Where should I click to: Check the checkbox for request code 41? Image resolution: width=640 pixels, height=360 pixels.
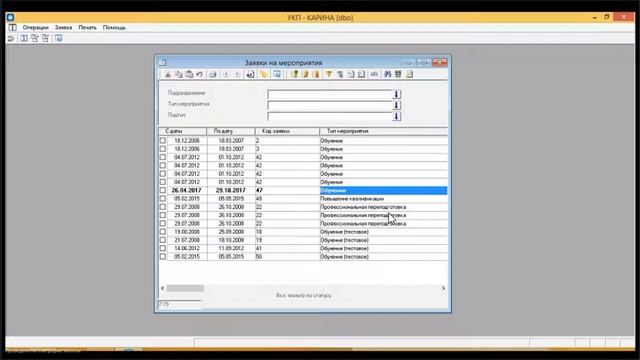coord(163,248)
